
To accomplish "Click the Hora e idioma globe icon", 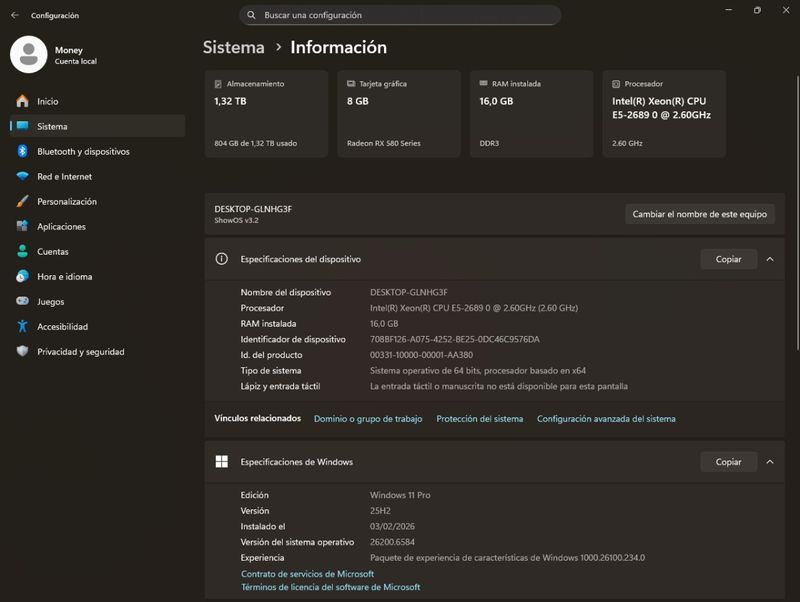I will point(22,276).
